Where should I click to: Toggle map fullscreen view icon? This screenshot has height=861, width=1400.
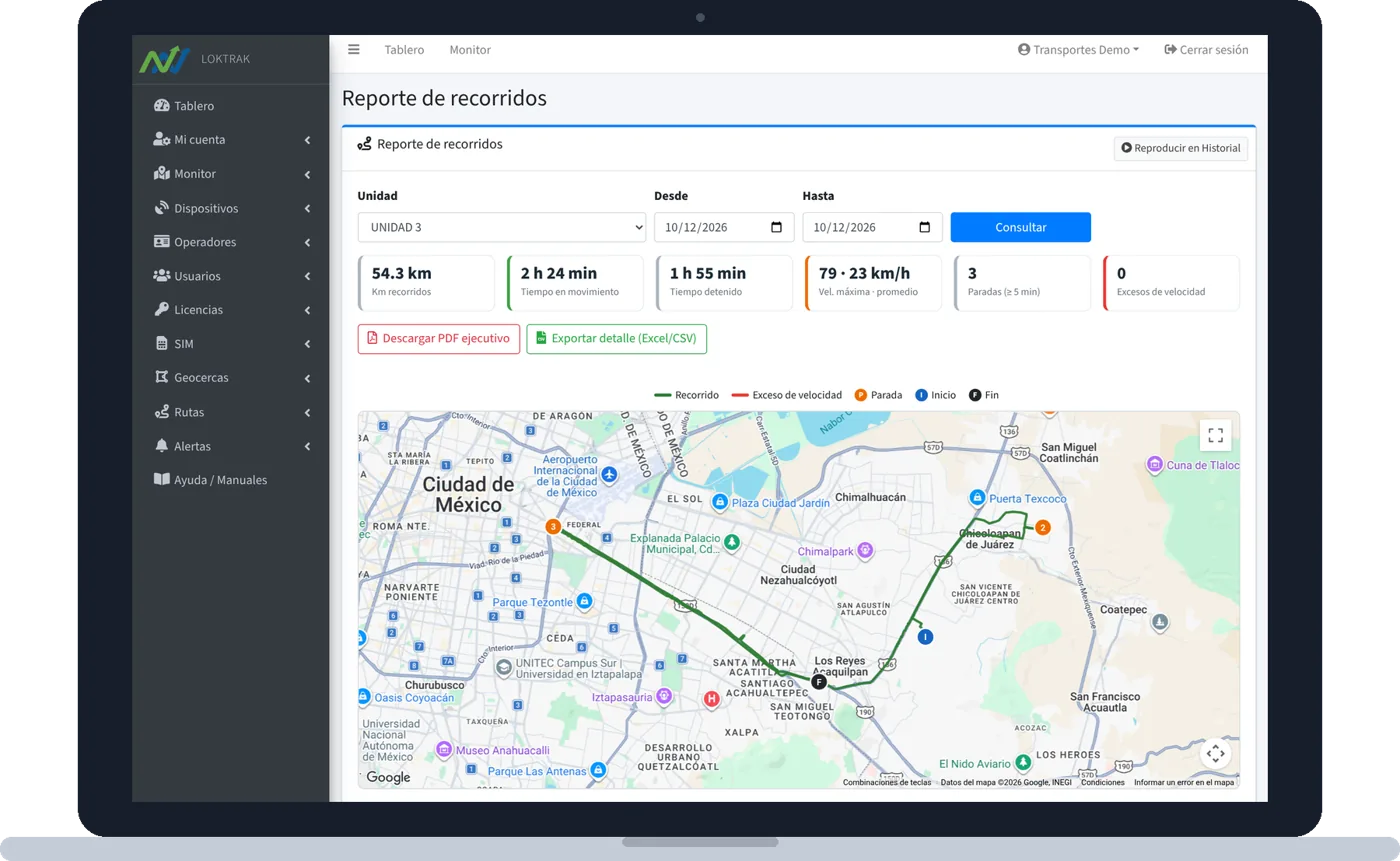[x=1215, y=435]
